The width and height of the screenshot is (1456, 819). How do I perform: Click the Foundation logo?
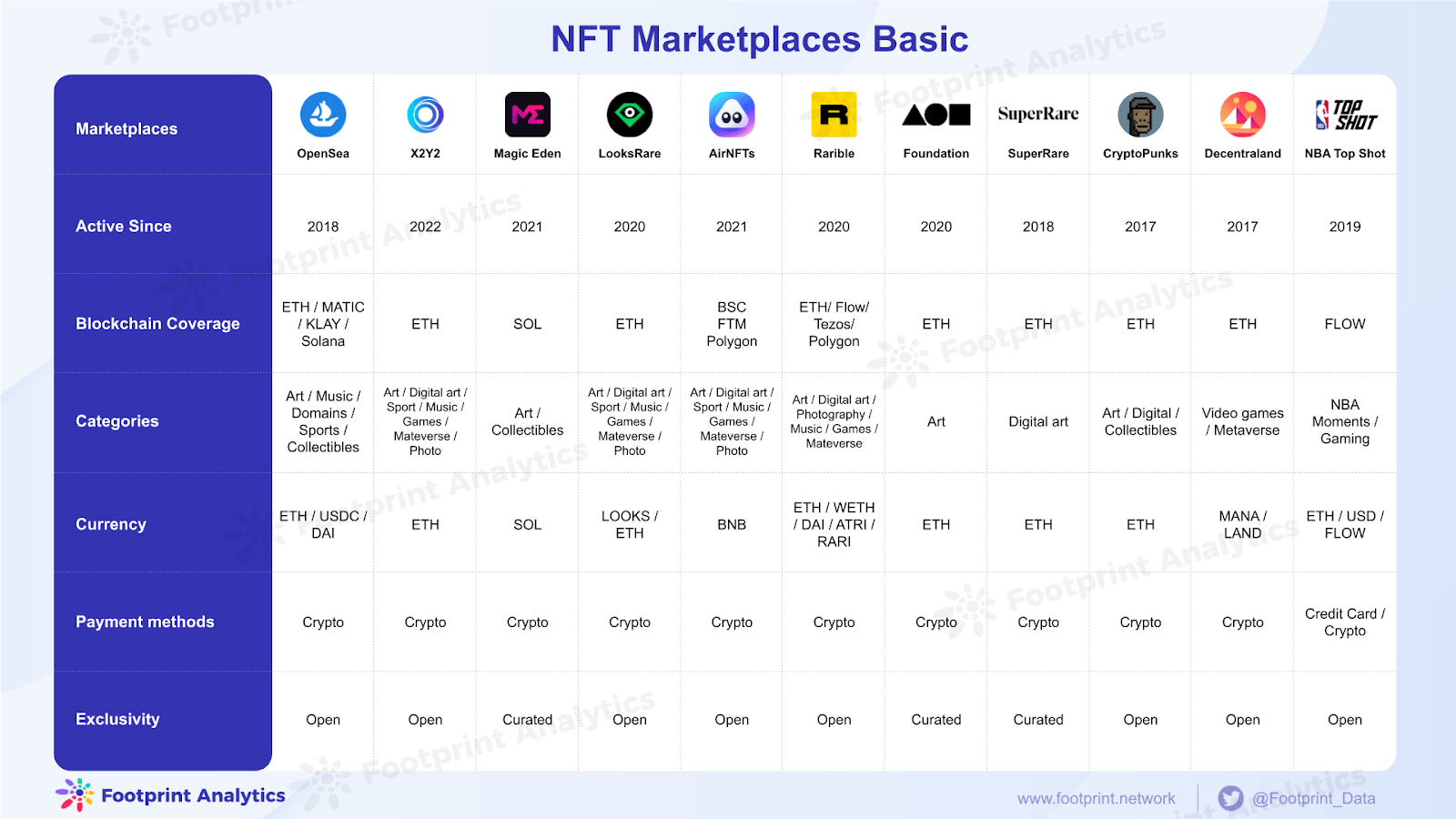935,115
